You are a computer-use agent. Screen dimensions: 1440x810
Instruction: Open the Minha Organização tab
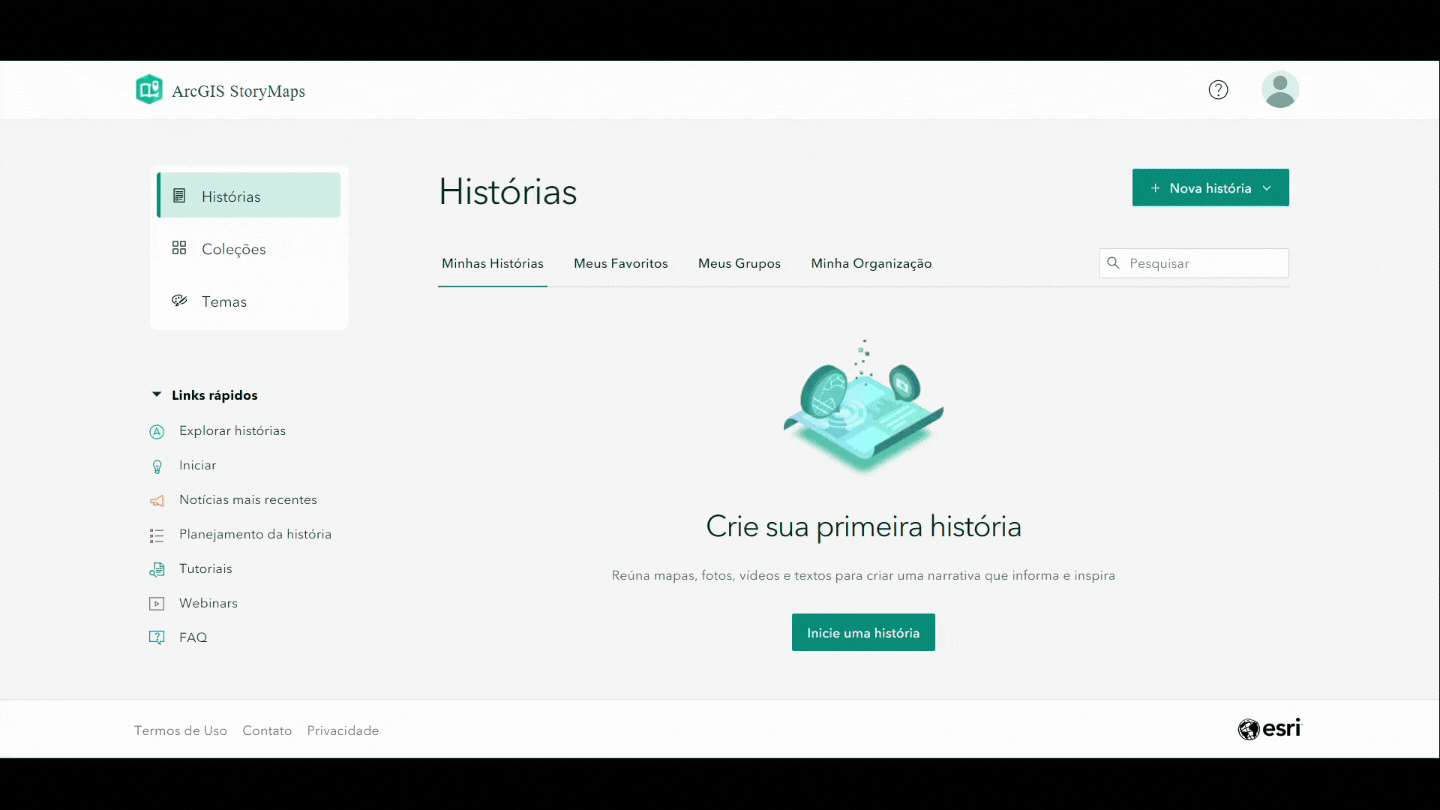point(871,264)
